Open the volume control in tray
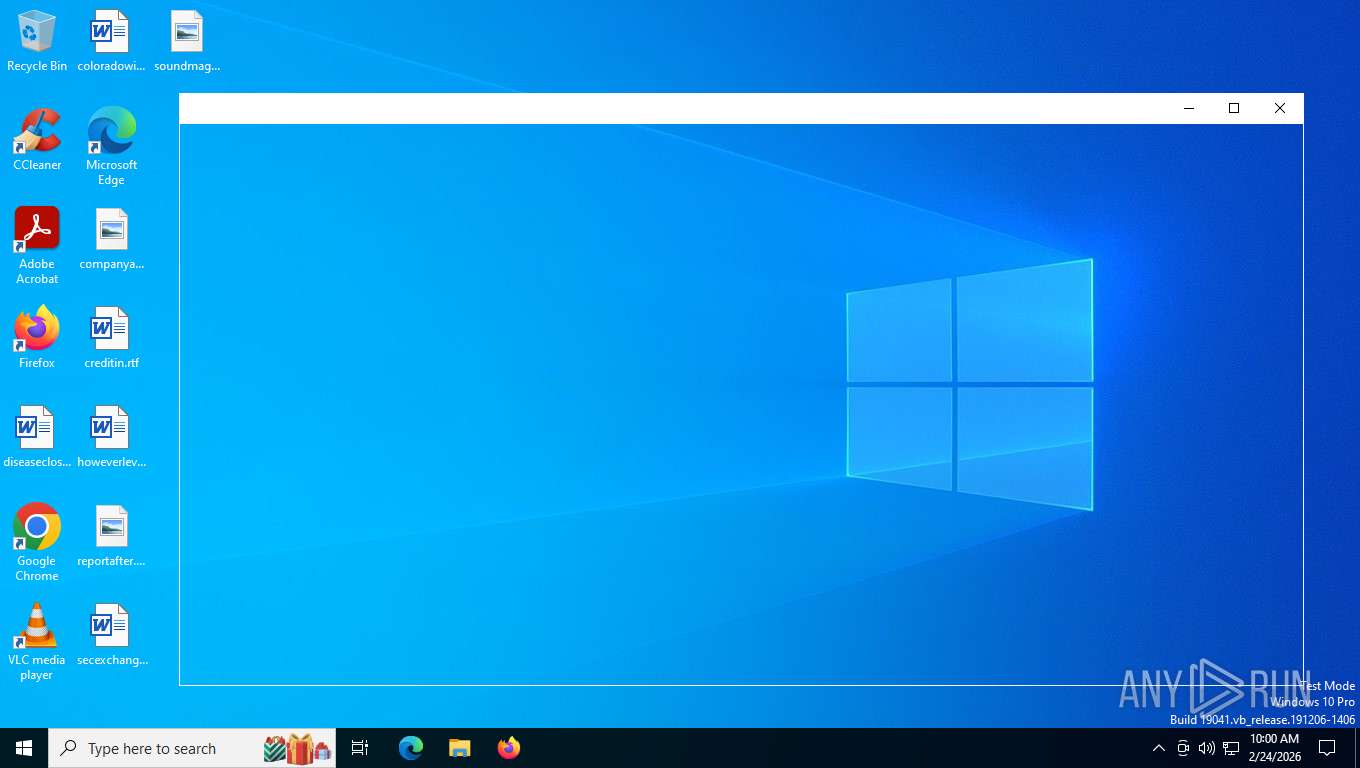The width and height of the screenshot is (1360, 768). pyautogui.click(x=1206, y=748)
